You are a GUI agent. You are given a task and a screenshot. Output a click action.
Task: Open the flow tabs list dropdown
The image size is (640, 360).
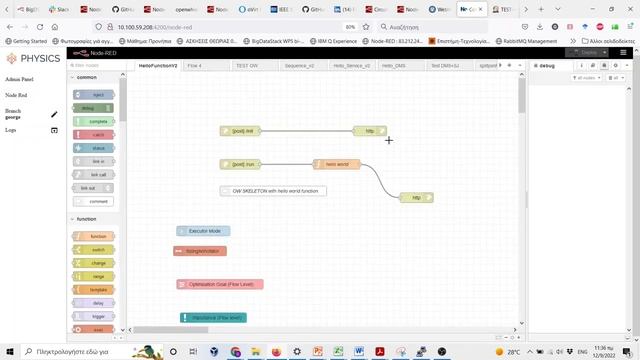[x=520, y=65]
